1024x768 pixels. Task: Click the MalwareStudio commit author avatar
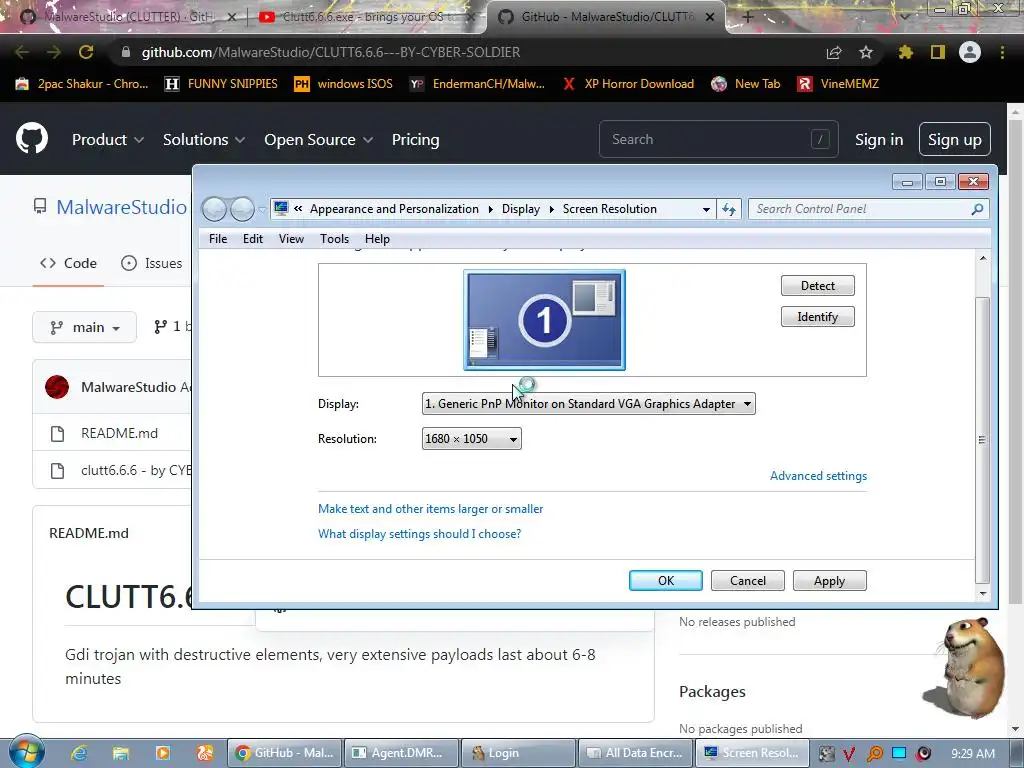(x=57, y=387)
